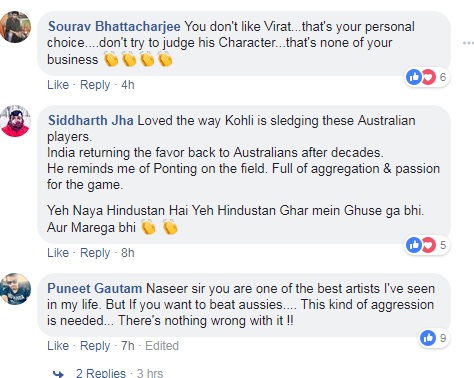
Task: Click the Siddharth Jha name link
Action: pyautogui.click(x=91, y=120)
